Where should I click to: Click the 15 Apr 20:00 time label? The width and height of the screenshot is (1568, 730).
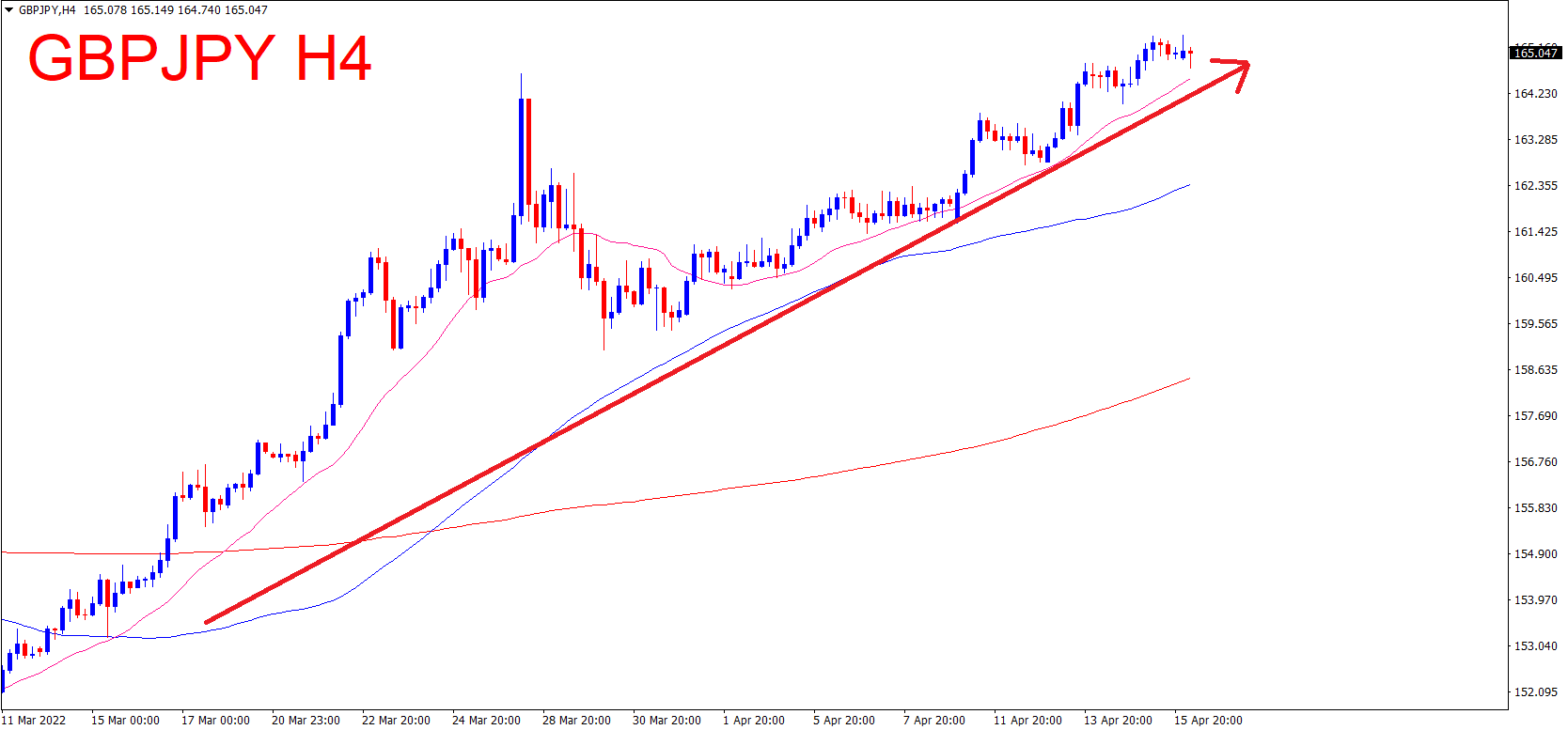click(x=1208, y=721)
